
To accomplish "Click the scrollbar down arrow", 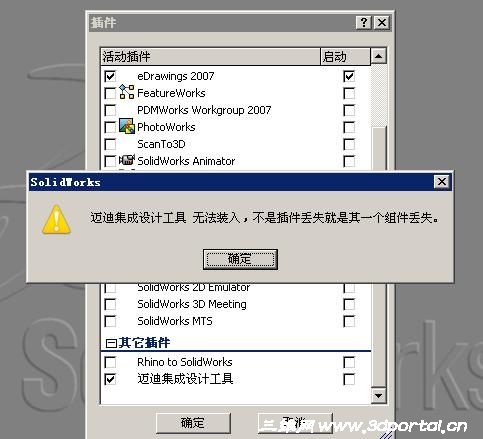I will 378,396.
